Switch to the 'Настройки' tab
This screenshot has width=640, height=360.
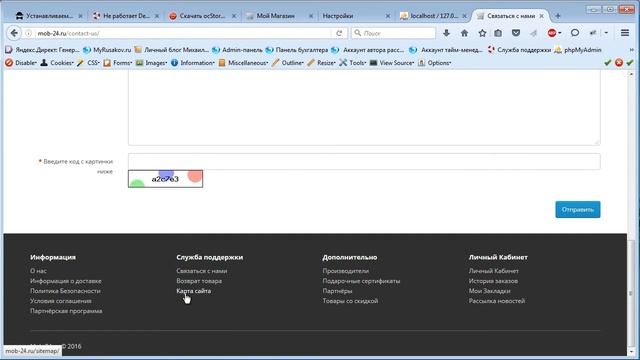[338, 16]
